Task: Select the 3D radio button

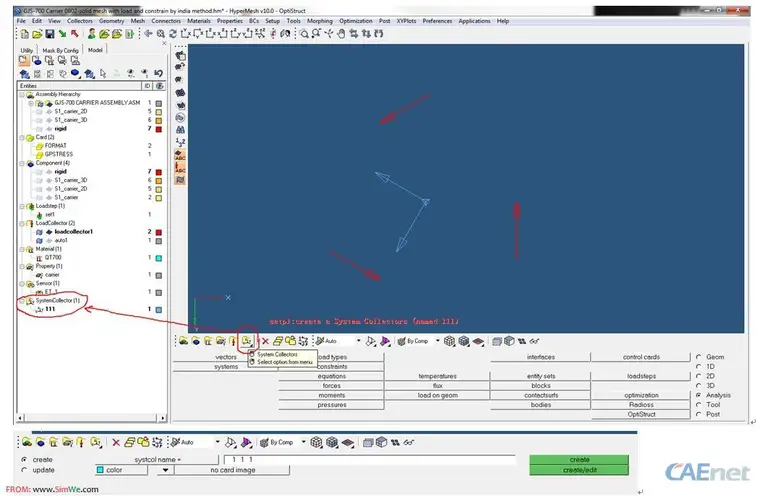Action: [x=698, y=386]
